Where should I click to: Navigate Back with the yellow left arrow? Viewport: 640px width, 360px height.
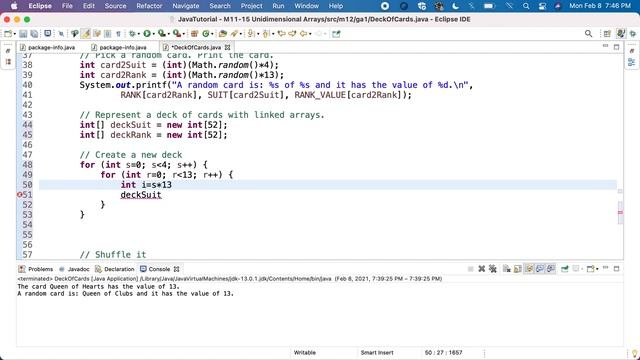tap(303, 34)
